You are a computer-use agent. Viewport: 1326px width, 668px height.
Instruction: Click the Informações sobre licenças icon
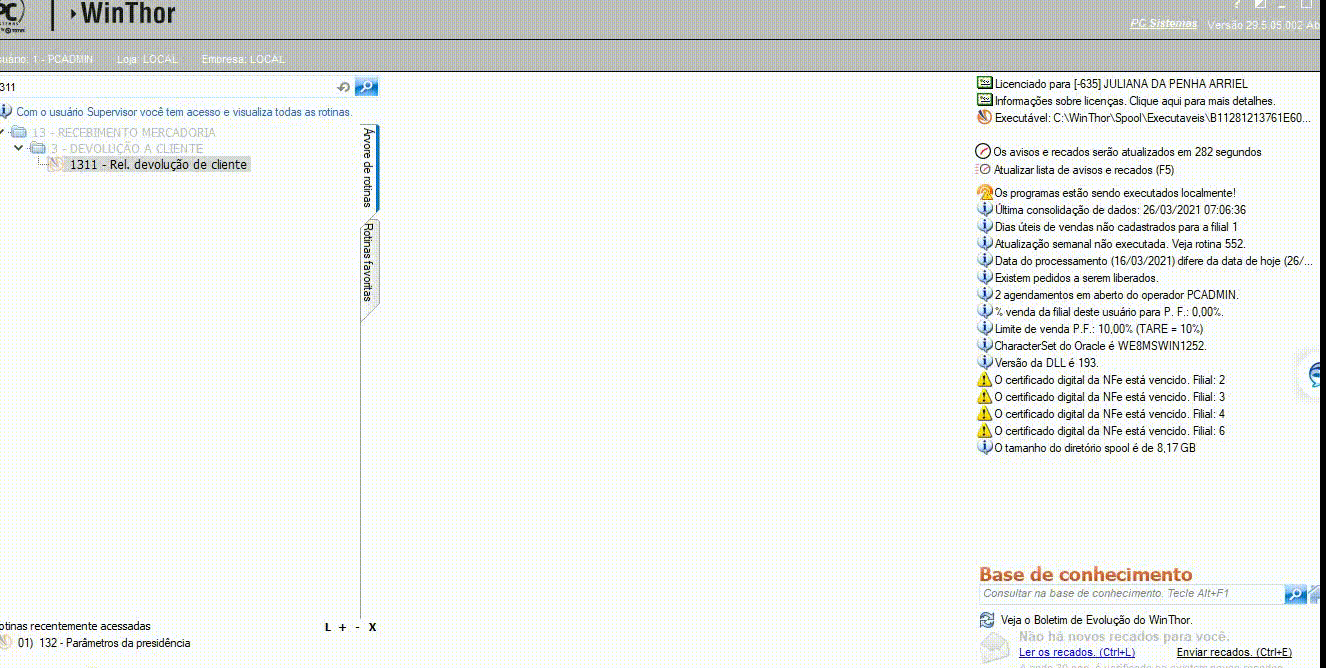[x=985, y=101]
